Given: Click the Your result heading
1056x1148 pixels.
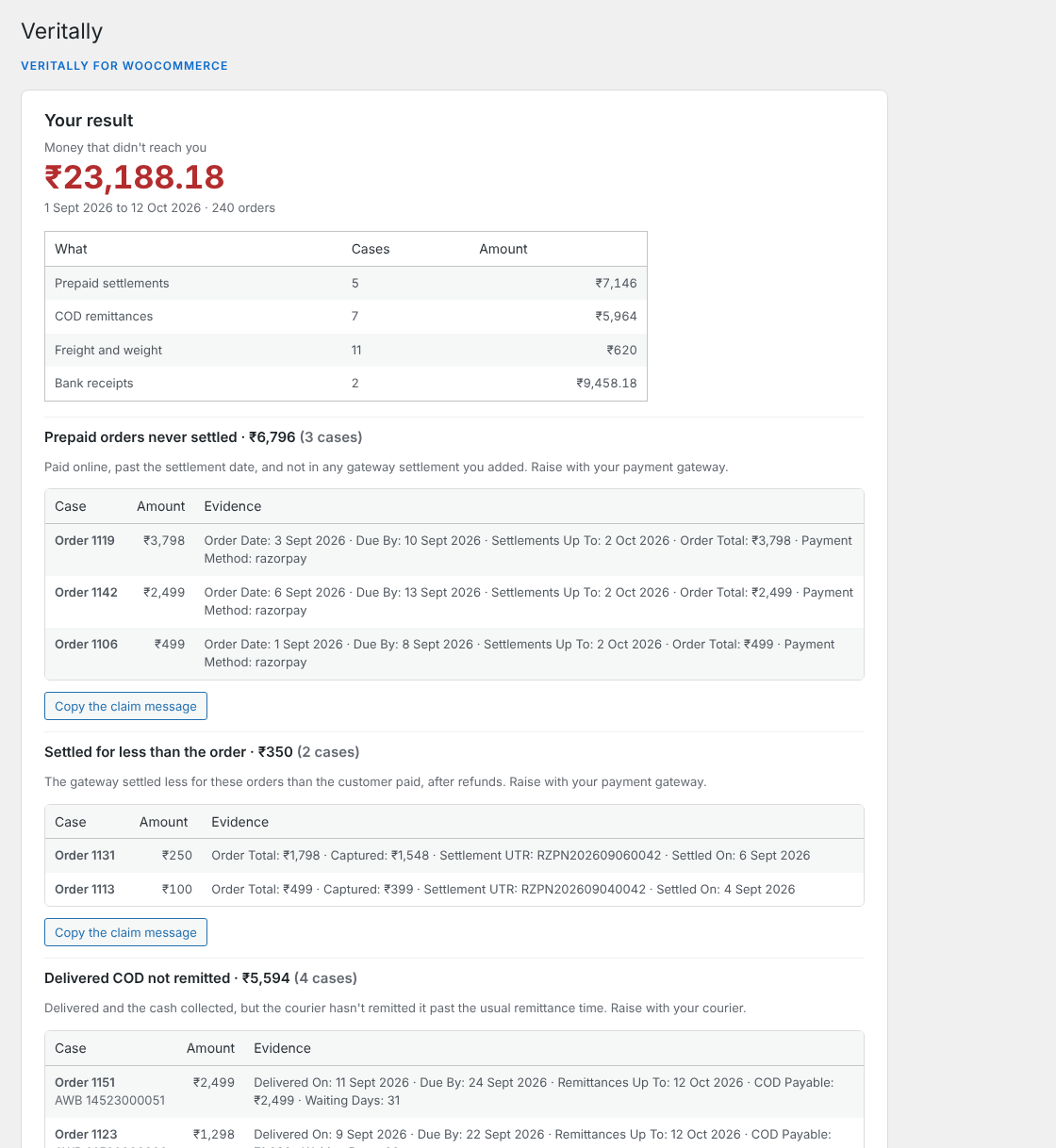Looking at the screenshot, I should coord(89,121).
